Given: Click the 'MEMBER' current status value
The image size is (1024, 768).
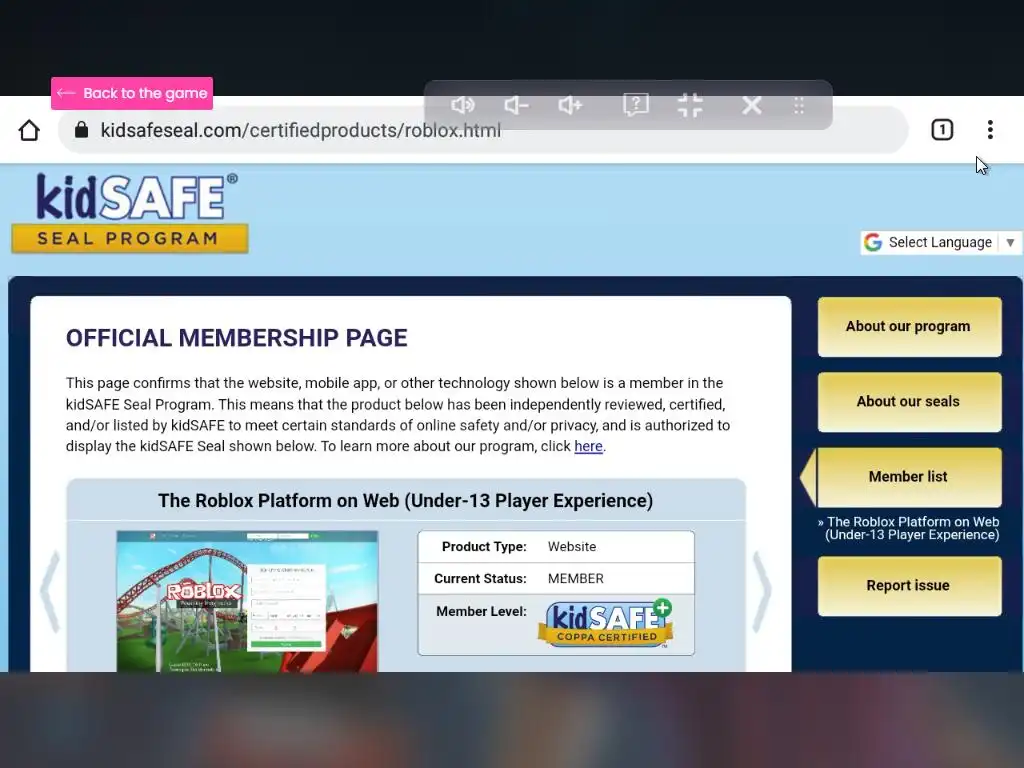Looking at the screenshot, I should [x=576, y=579].
